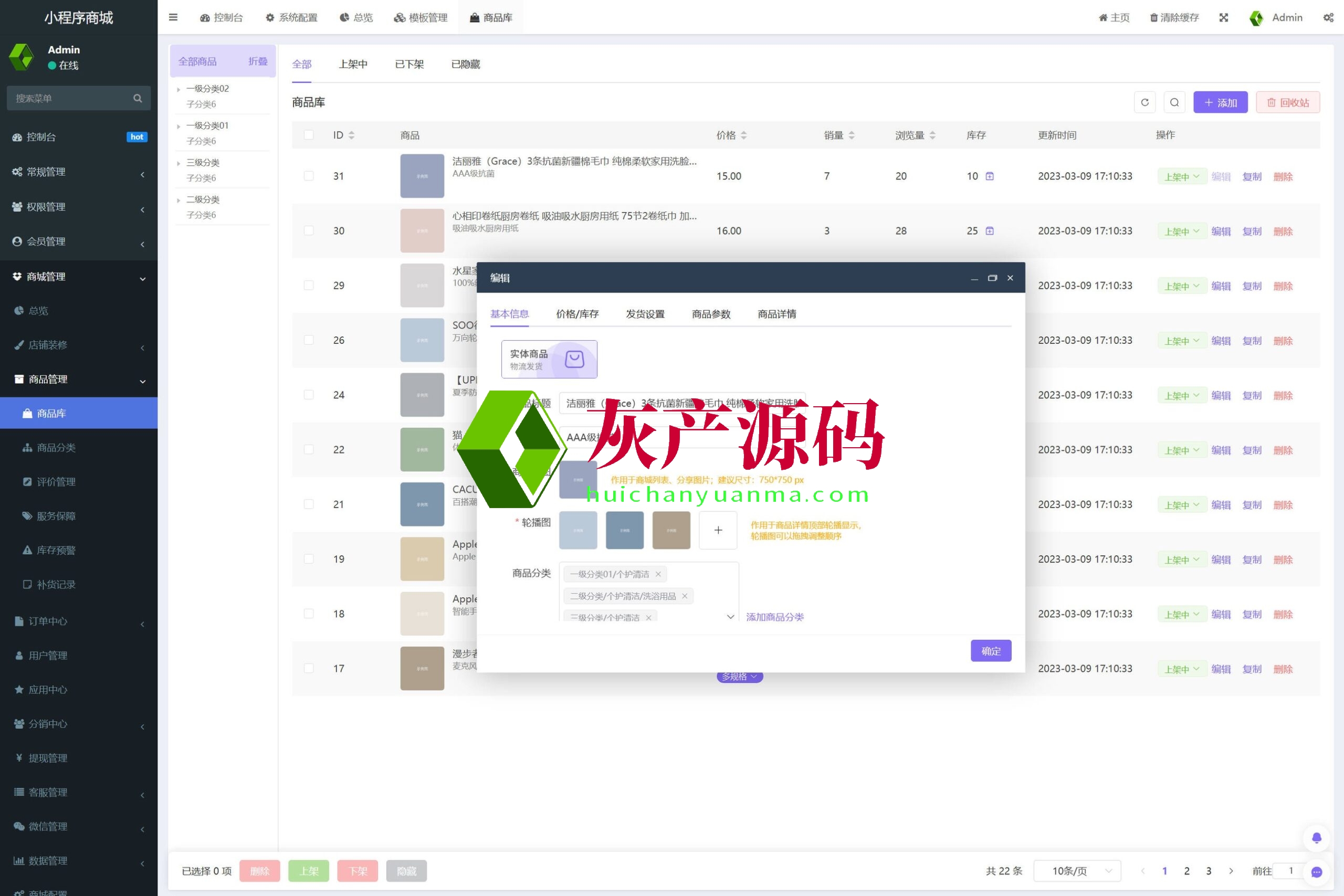Click the 确定 button in edit dialog

point(990,651)
